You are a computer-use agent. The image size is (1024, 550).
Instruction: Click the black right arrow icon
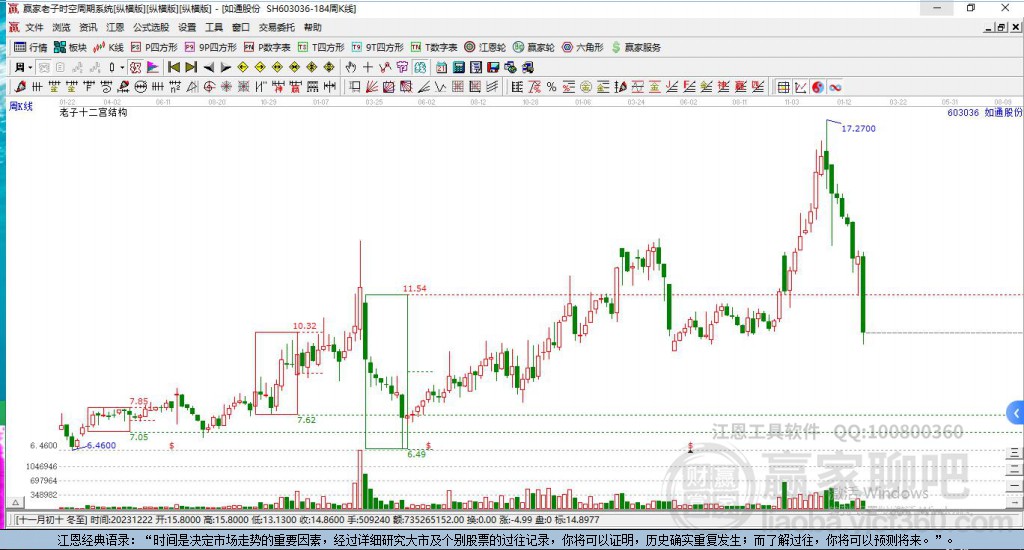(225, 67)
